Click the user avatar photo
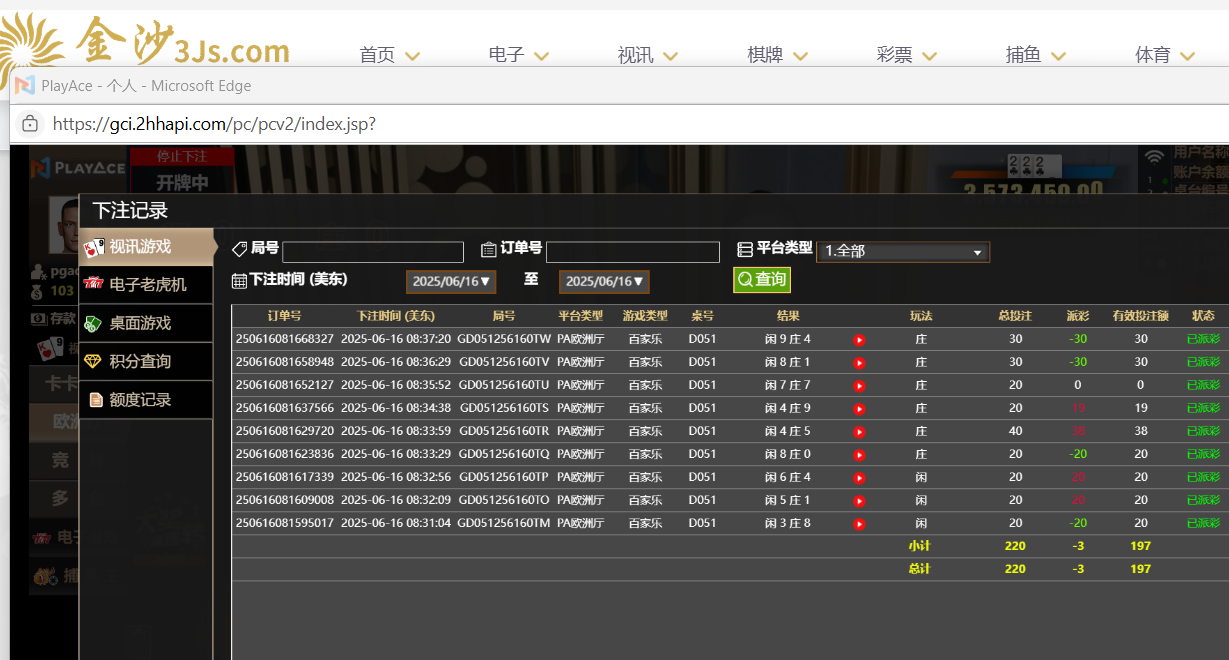The height and width of the screenshot is (660, 1229). (63, 226)
